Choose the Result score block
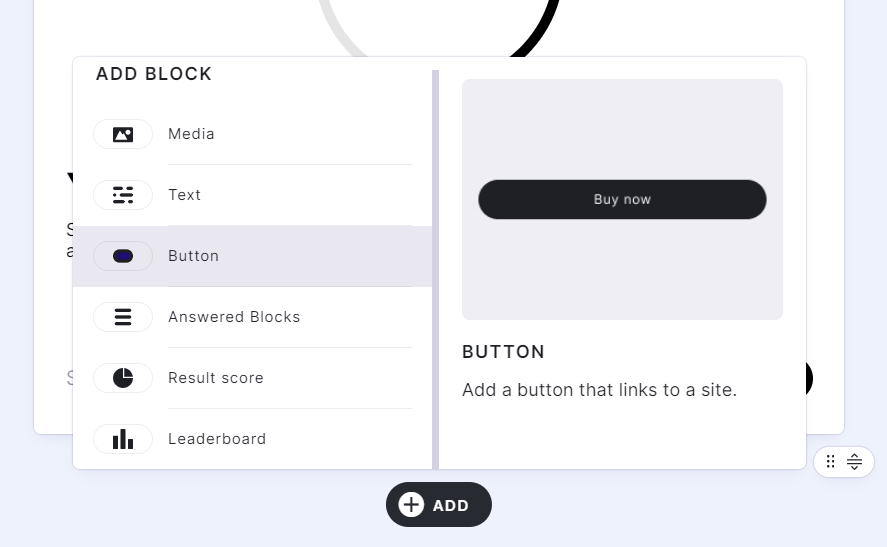This screenshot has width=887, height=547. pos(216,378)
